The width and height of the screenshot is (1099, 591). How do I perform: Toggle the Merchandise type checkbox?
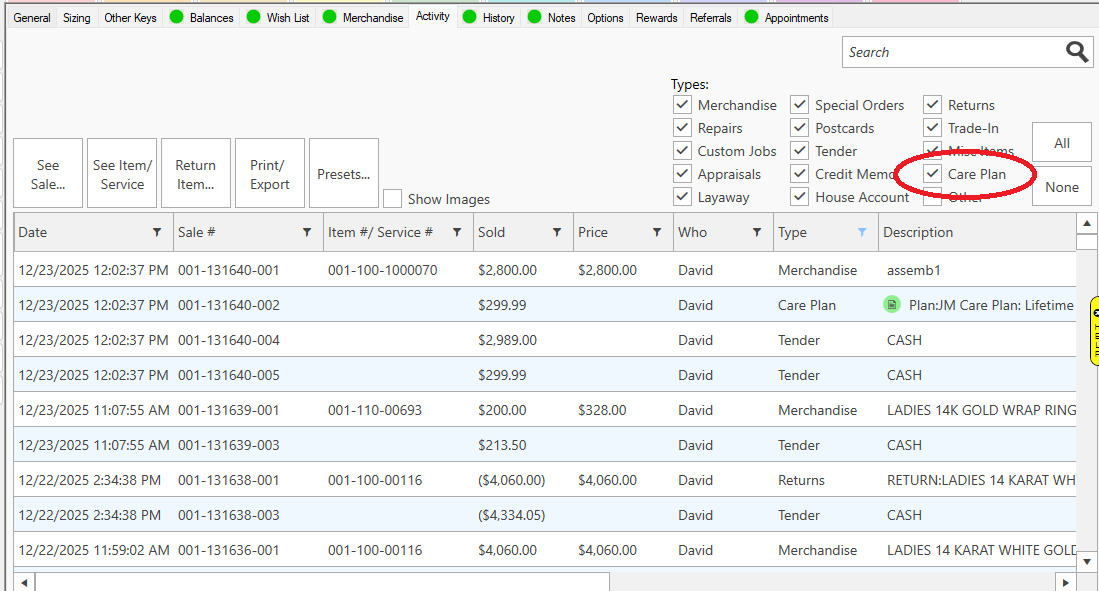coord(682,105)
